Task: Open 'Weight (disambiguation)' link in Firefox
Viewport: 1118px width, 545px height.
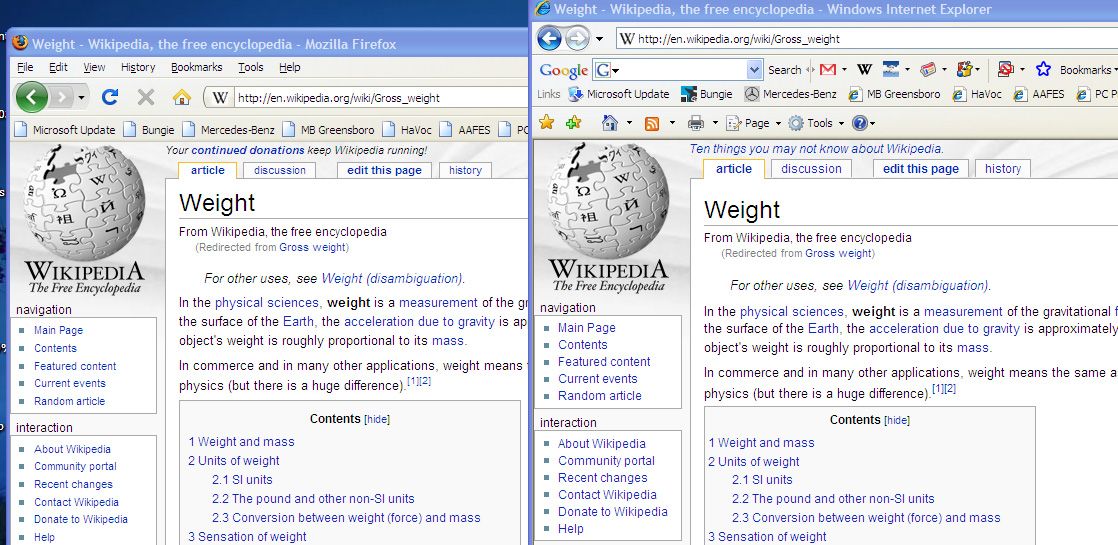Action: click(x=391, y=278)
